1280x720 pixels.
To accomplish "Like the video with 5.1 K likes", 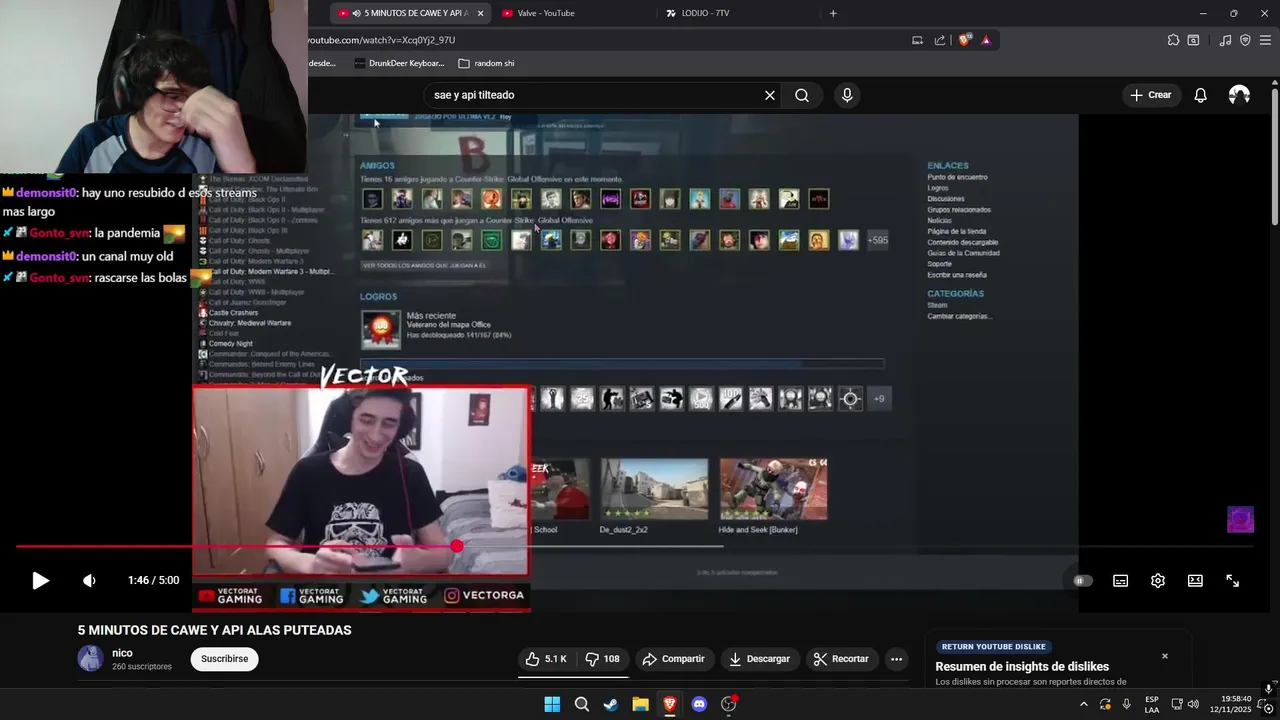I will tap(547, 659).
